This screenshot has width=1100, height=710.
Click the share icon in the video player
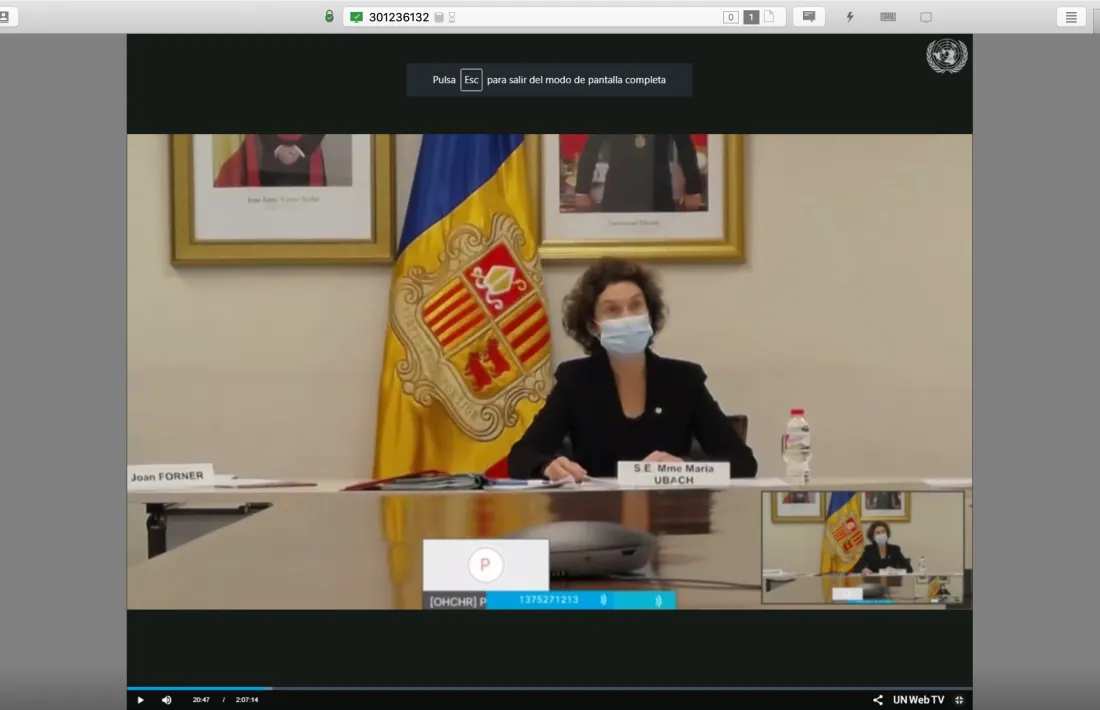coord(878,700)
